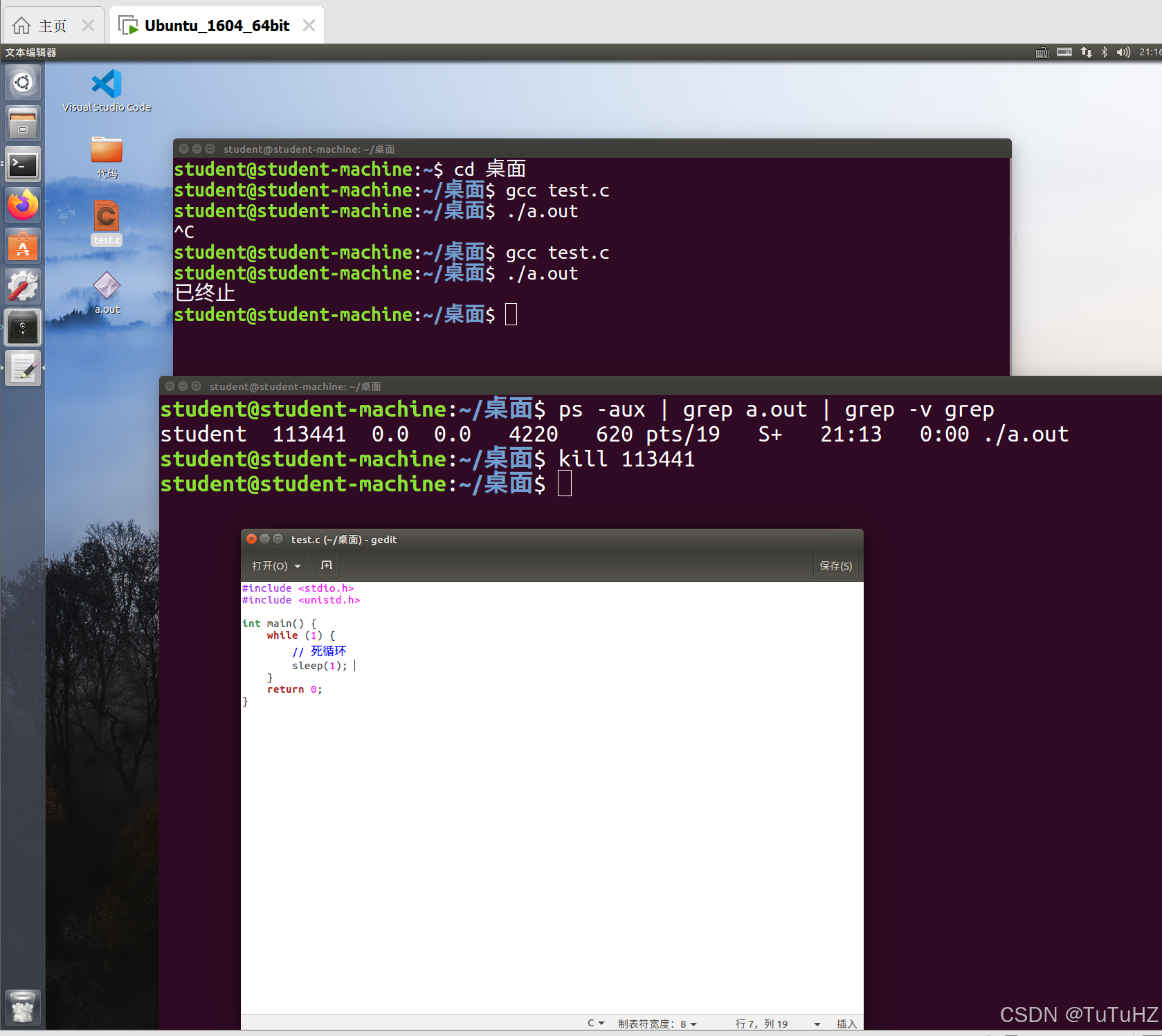The image size is (1162, 1036).
Task: Launch Visual Studio Code from the desktop
Action: (105, 84)
